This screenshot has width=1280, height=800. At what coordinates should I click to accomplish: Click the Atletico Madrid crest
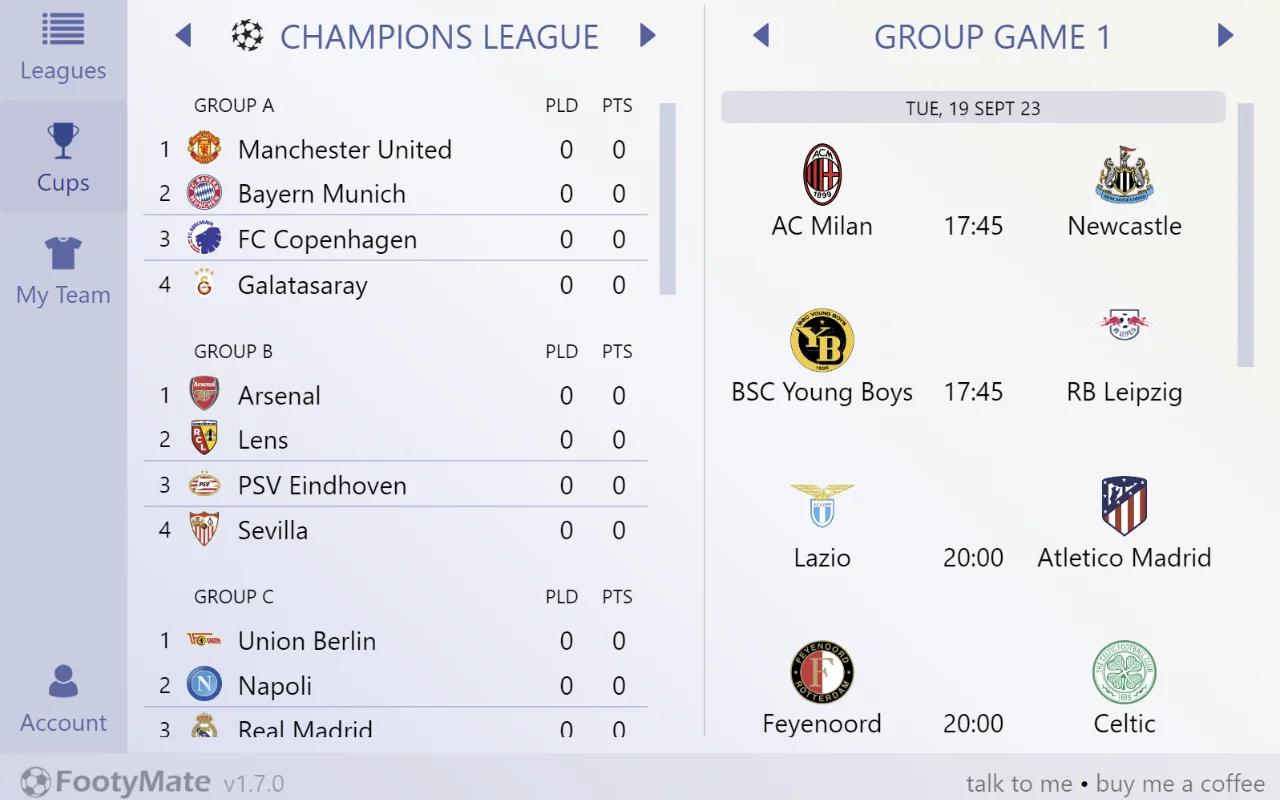pyautogui.click(x=1124, y=506)
